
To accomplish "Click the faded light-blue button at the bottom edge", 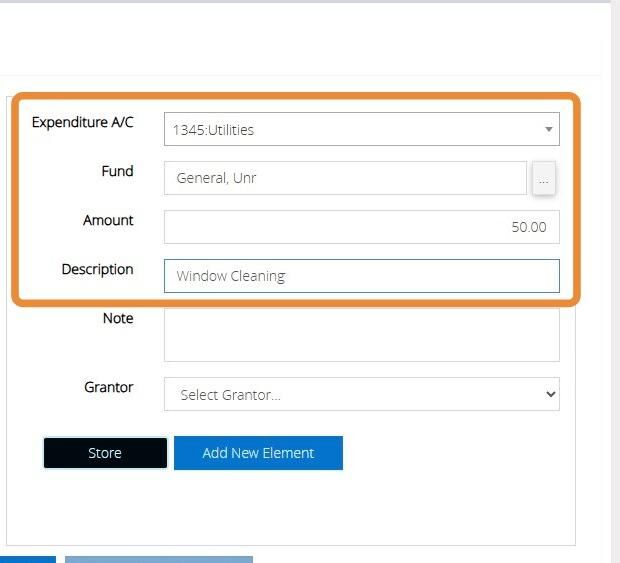I will point(159,559).
